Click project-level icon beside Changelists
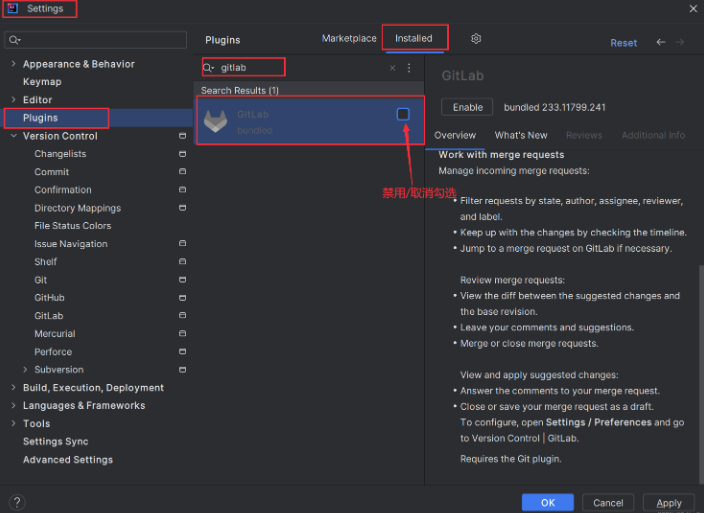The width and height of the screenshot is (704, 513). [182, 153]
